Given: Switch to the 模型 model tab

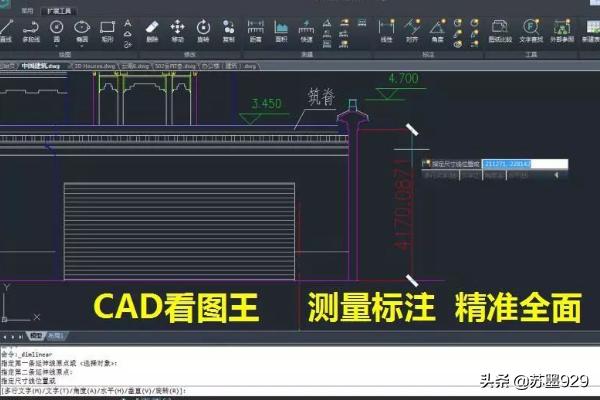Looking at the screenshot, I should (x=36, y=336).
